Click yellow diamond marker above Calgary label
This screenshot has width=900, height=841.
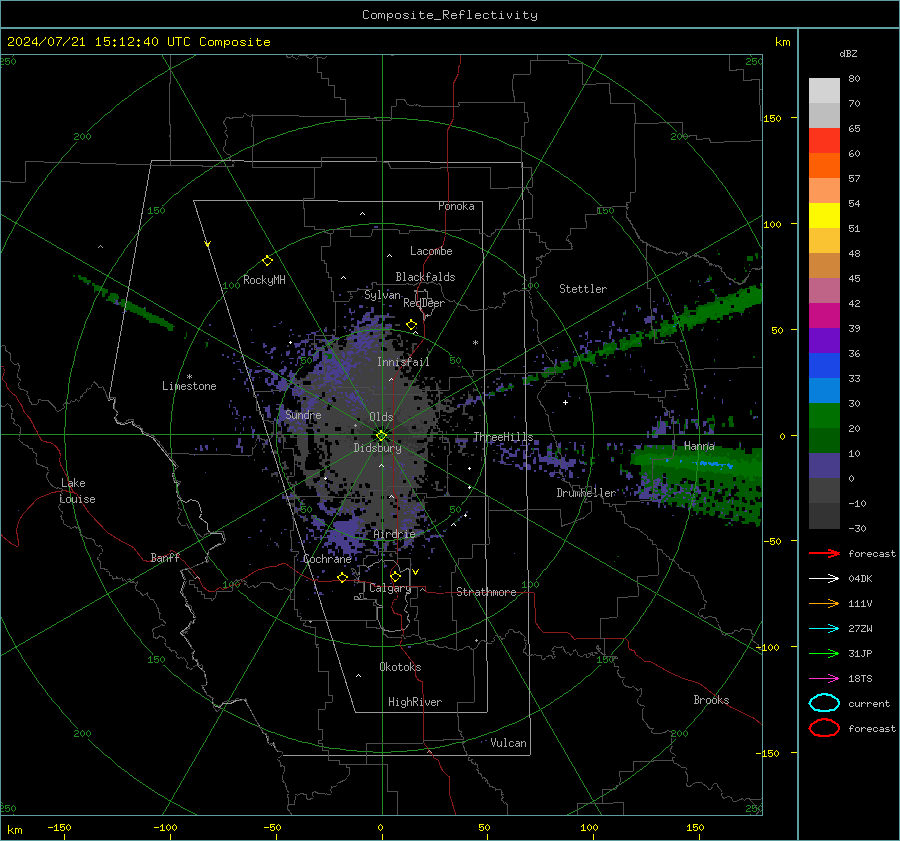click(395, 576)
